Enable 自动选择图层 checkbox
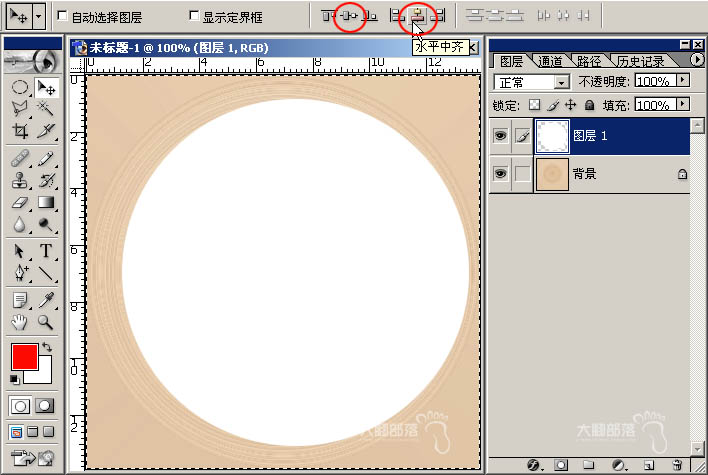 (62, 16)
